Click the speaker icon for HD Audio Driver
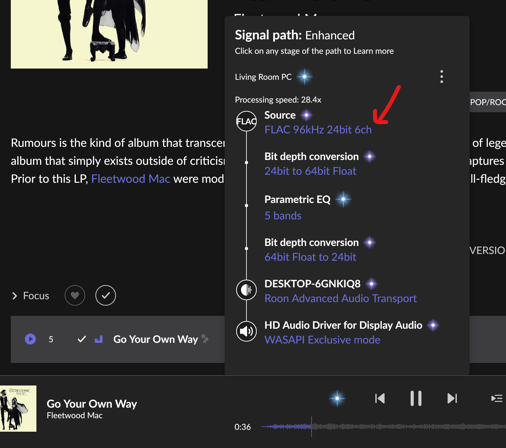The height and width of the screenshot is (448, 506). click(246, 331)
